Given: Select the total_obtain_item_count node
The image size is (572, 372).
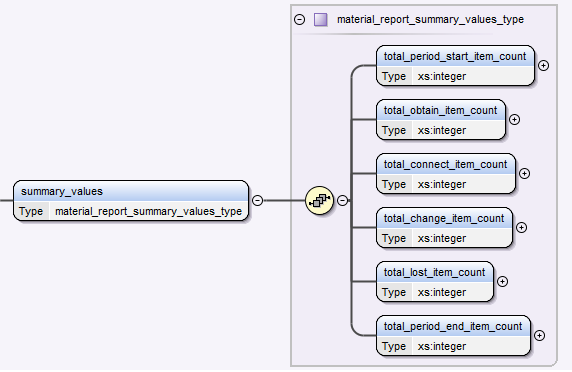Looking at the screenshot, I should [441, 120].
